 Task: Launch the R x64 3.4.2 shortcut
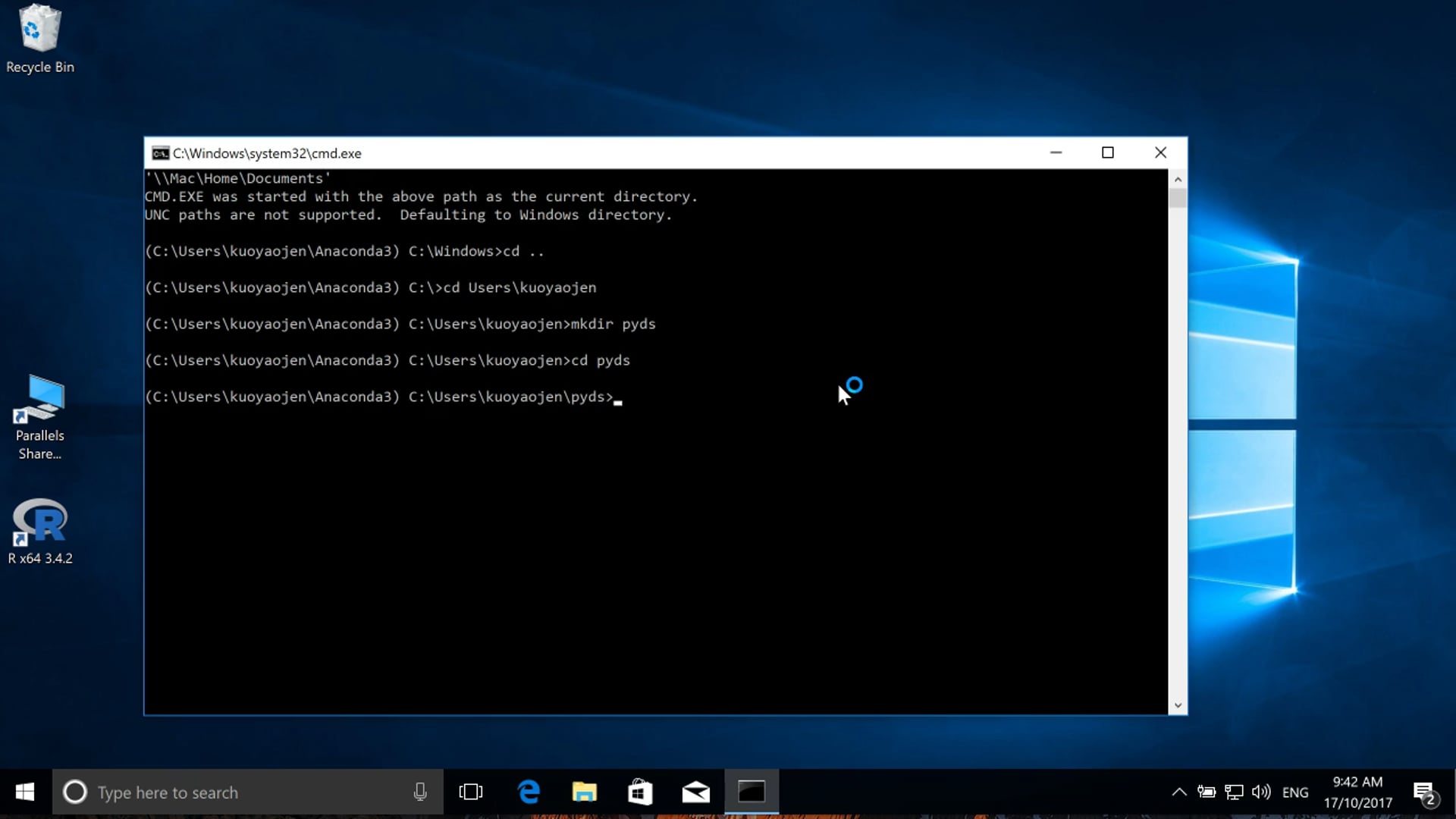(39, 531)
